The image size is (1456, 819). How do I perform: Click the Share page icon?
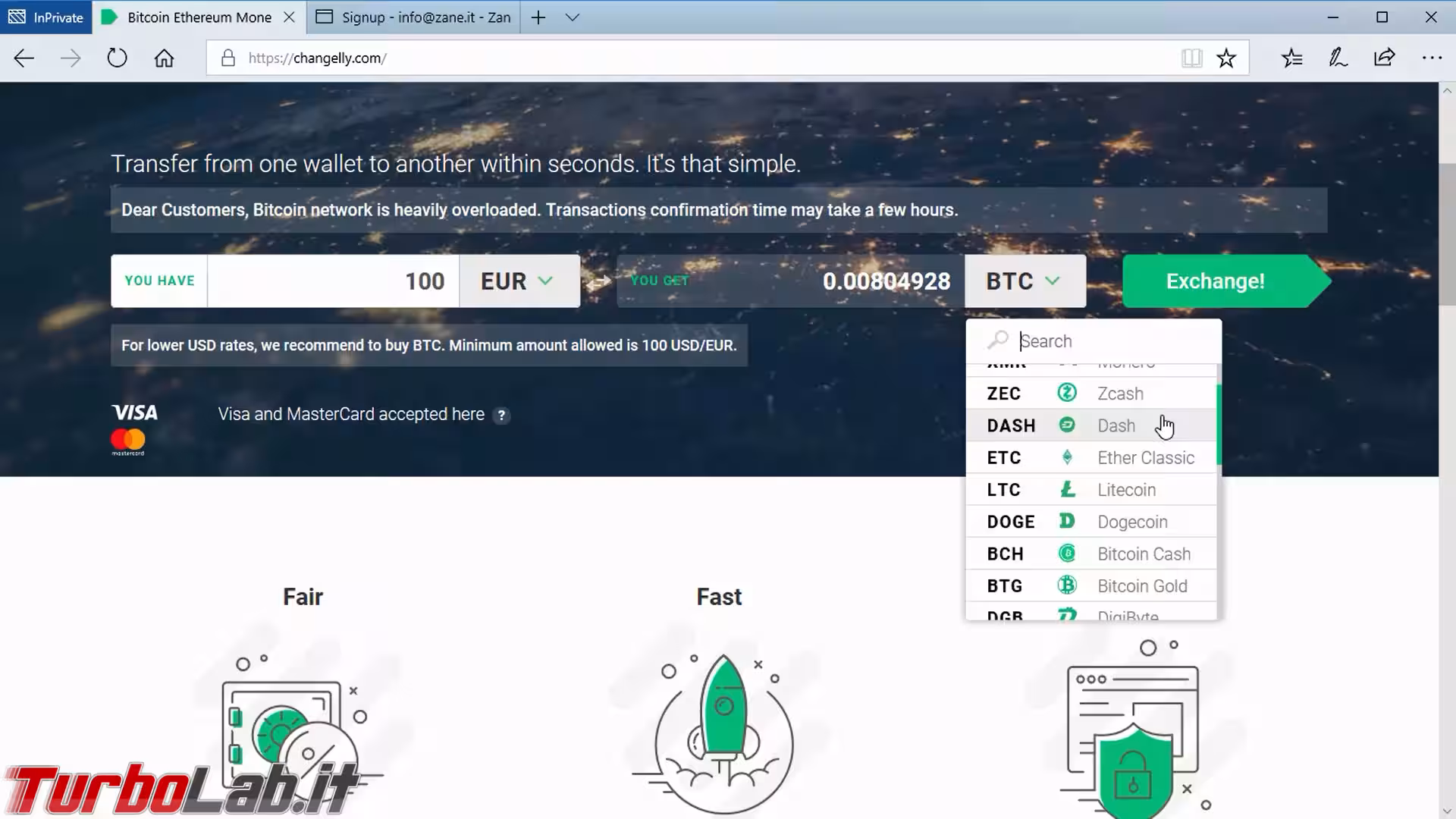pos(1384,58)
